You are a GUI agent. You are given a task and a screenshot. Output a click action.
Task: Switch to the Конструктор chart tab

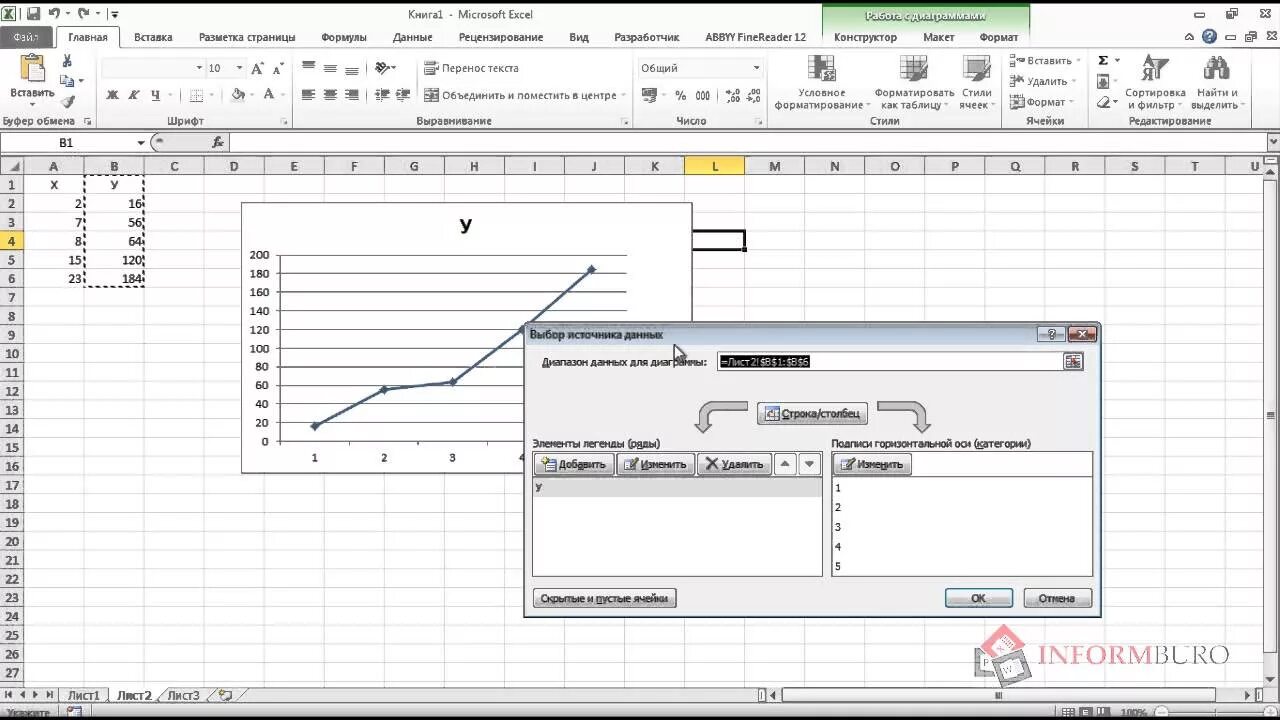pyautogui.click(x=865, y=37)
